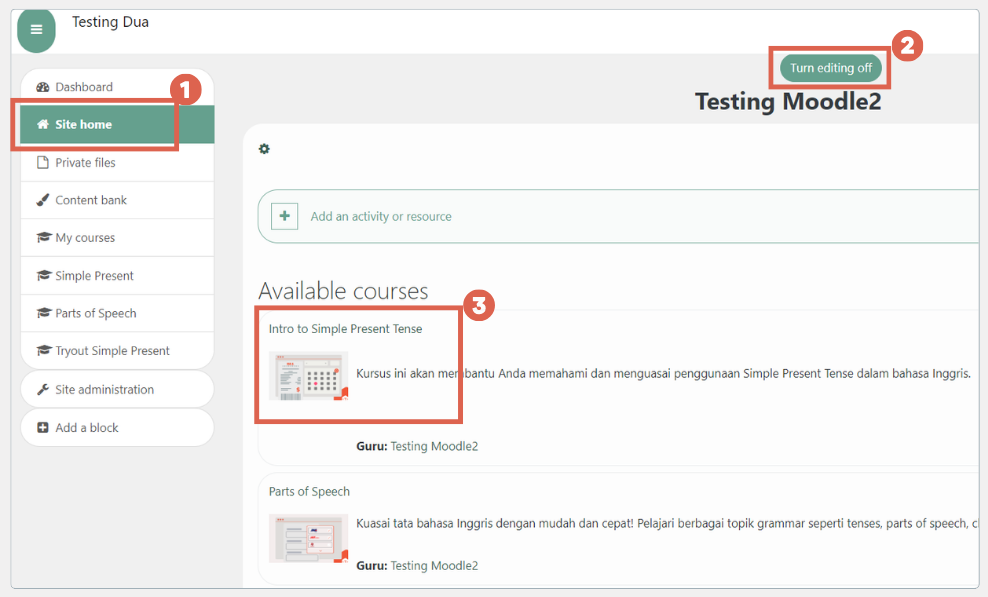This screenshot has width=988, height=597.
Task: Click the plus icon to add an activity
Action: click(x=285, y=216)
